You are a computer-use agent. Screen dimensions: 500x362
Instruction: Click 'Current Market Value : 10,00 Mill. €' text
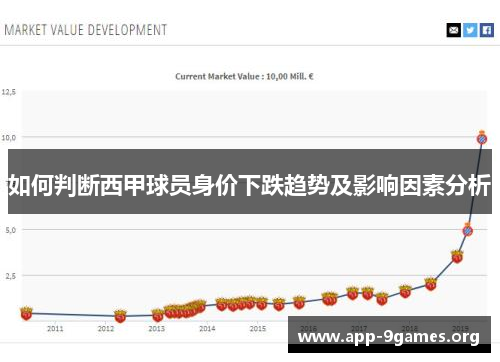(x=244, y=77)
